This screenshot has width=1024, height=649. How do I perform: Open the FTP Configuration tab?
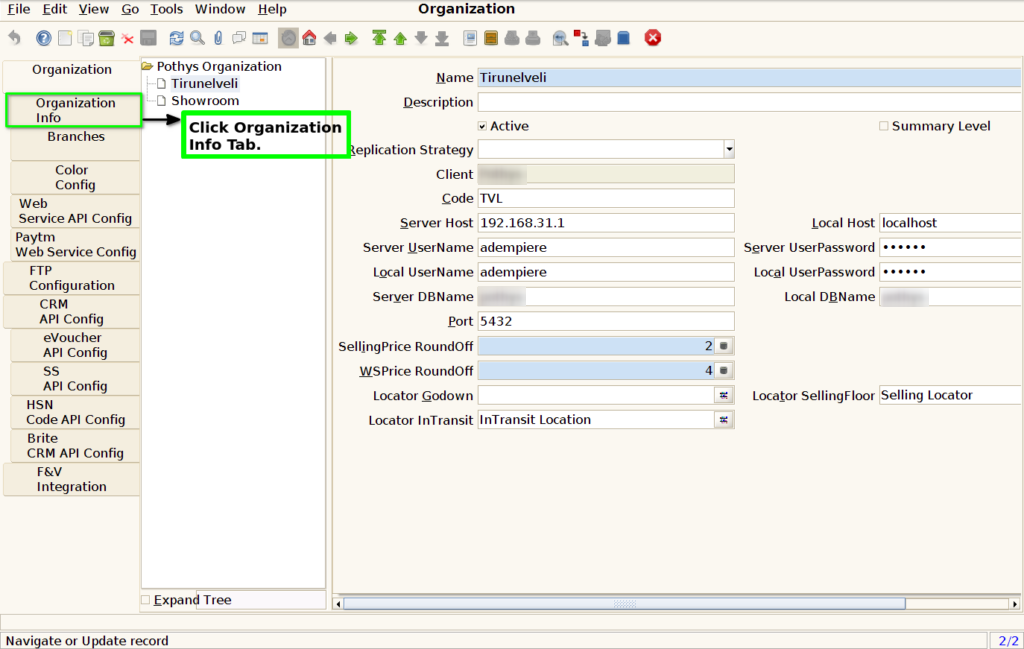point(72,277)
